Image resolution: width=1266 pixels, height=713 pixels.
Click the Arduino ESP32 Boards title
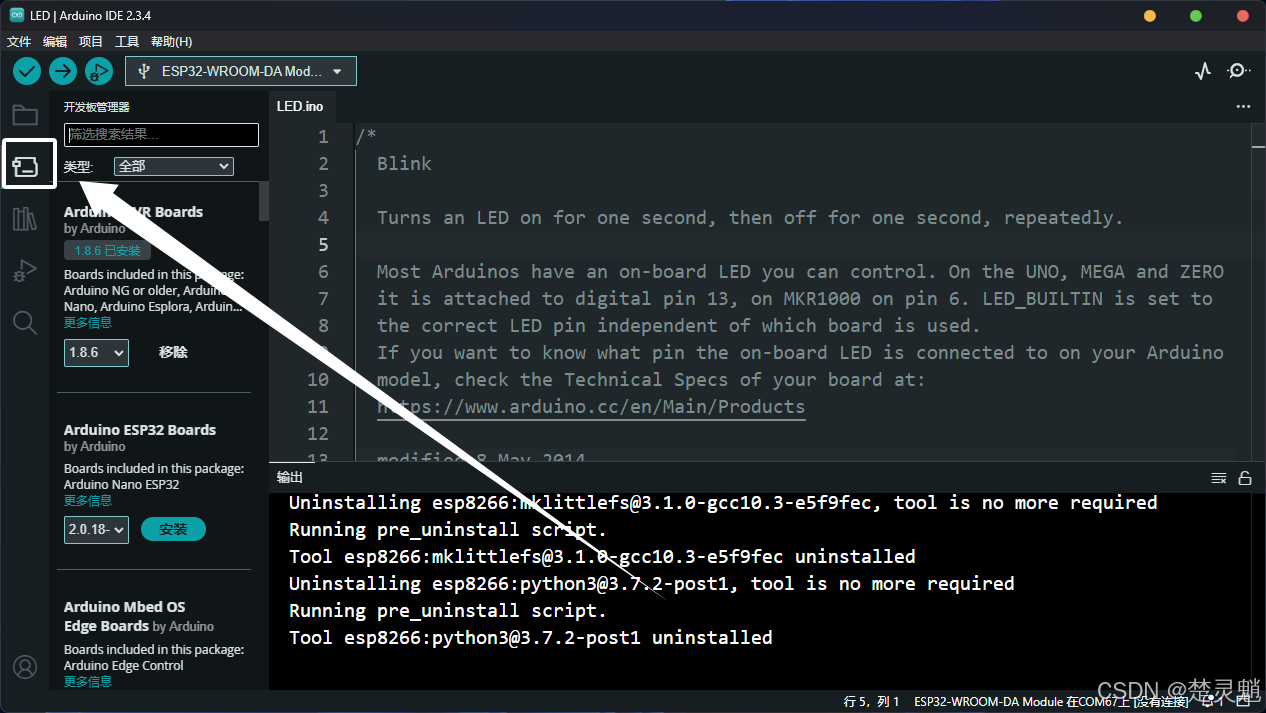click(x=140, y=430)
